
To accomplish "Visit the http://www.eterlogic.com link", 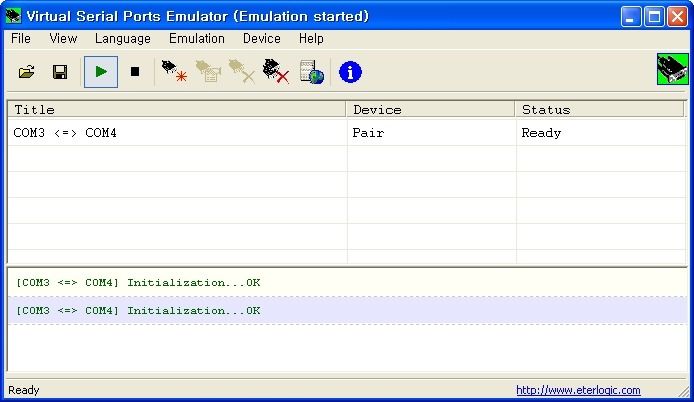I will coord(578,390).
